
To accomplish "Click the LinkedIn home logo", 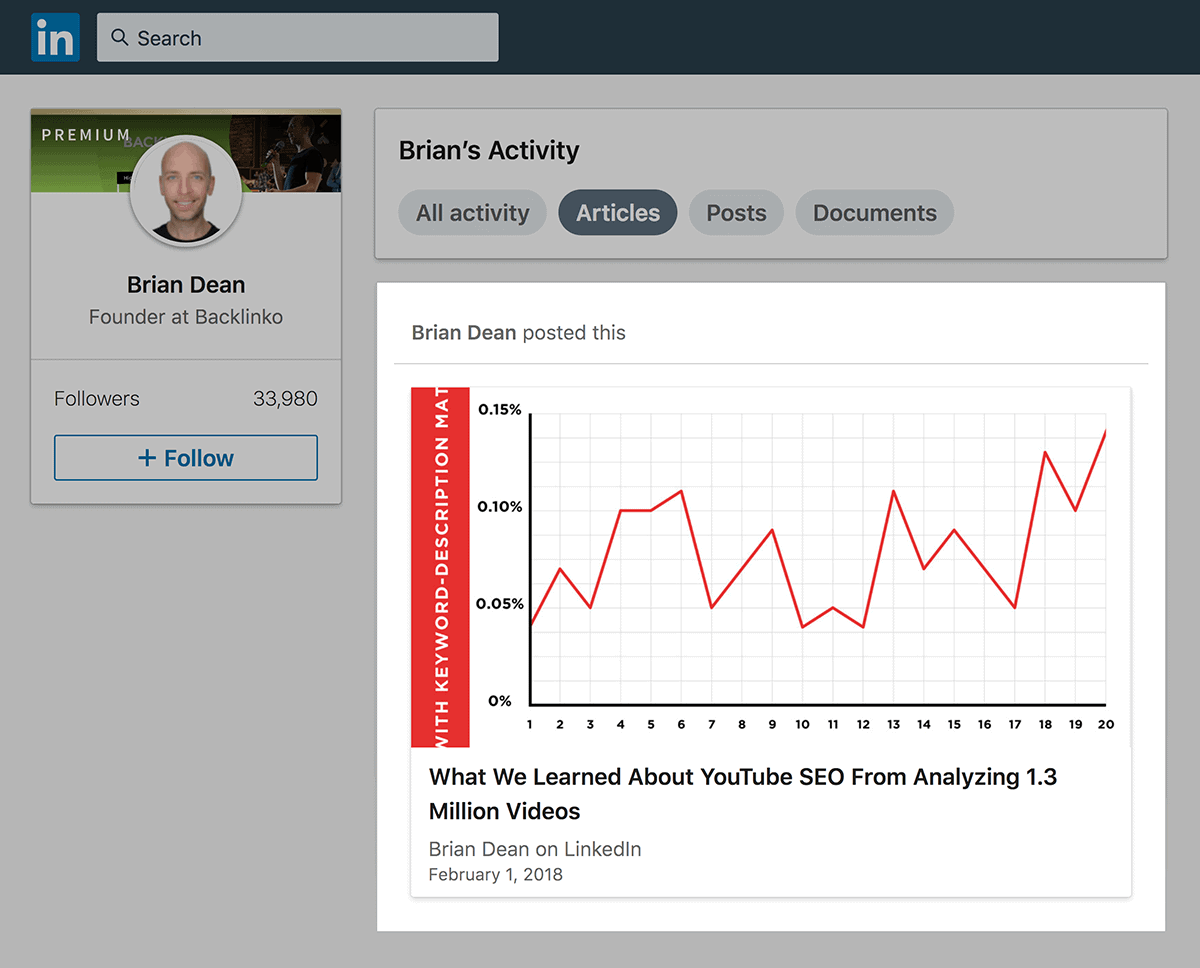I will click(x=55, y=37).
